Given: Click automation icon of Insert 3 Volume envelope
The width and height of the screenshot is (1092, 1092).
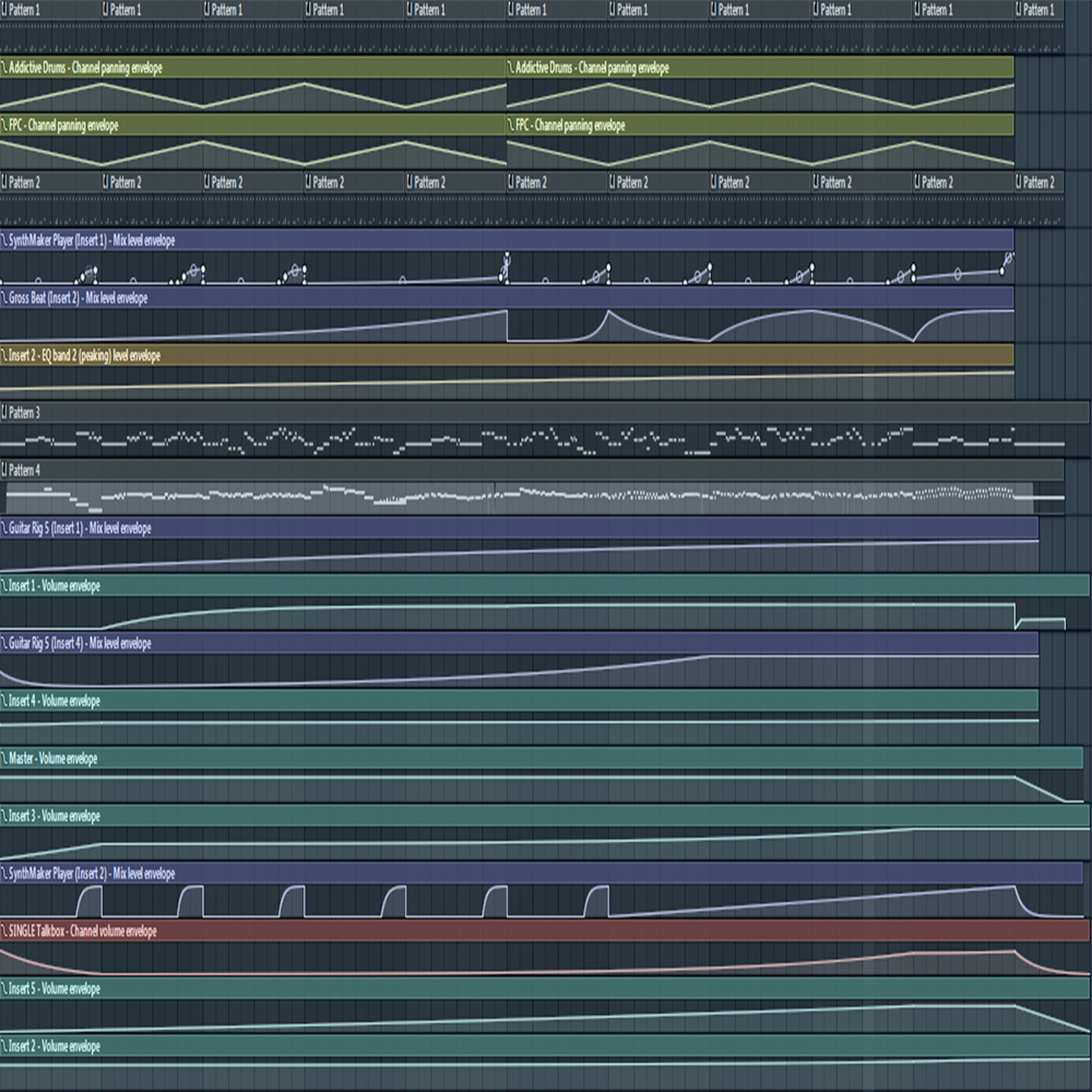Looking at the screenshot, I should 4,816.
